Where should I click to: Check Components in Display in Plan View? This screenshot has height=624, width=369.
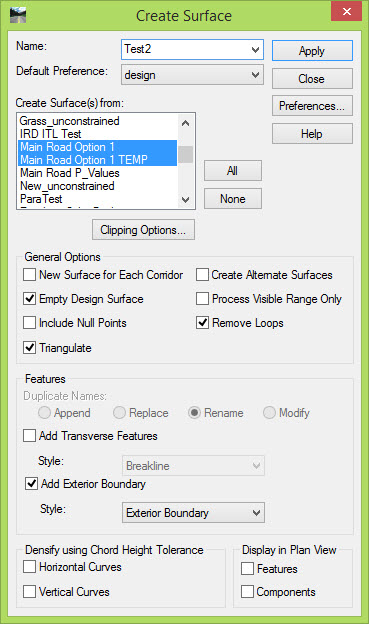(x=247, y=591)
